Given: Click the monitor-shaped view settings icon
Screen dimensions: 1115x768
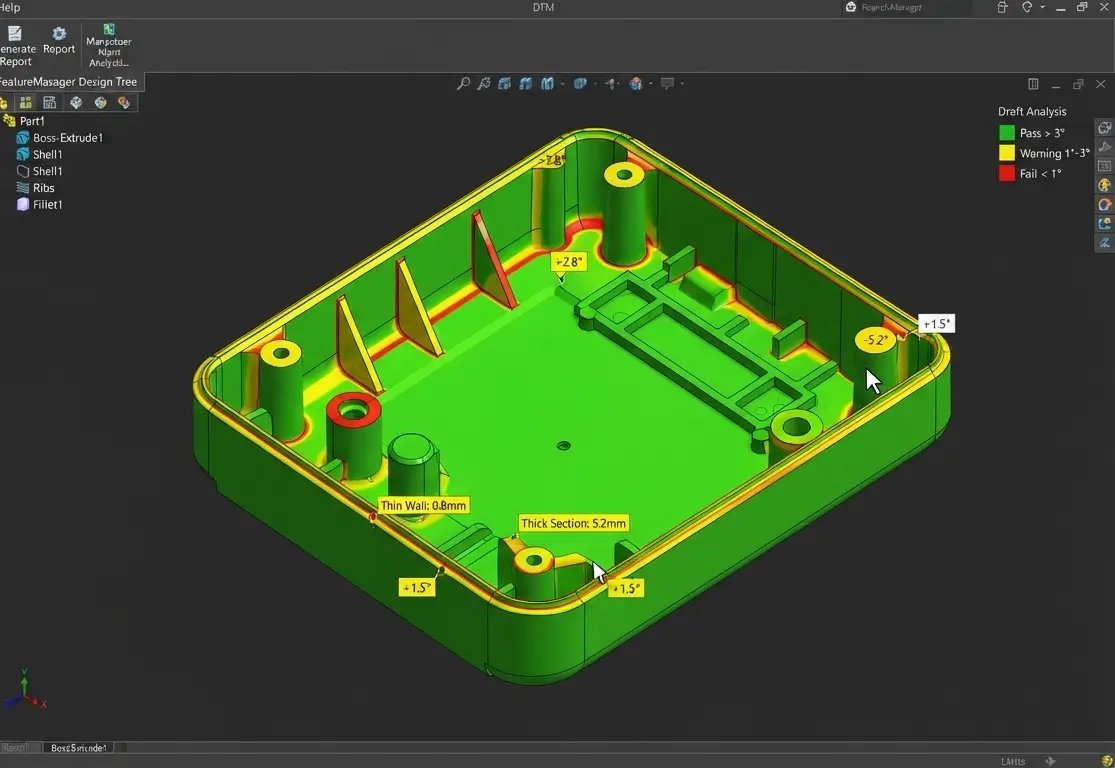Looking at the screenshot, I should (x=667, y=84).
